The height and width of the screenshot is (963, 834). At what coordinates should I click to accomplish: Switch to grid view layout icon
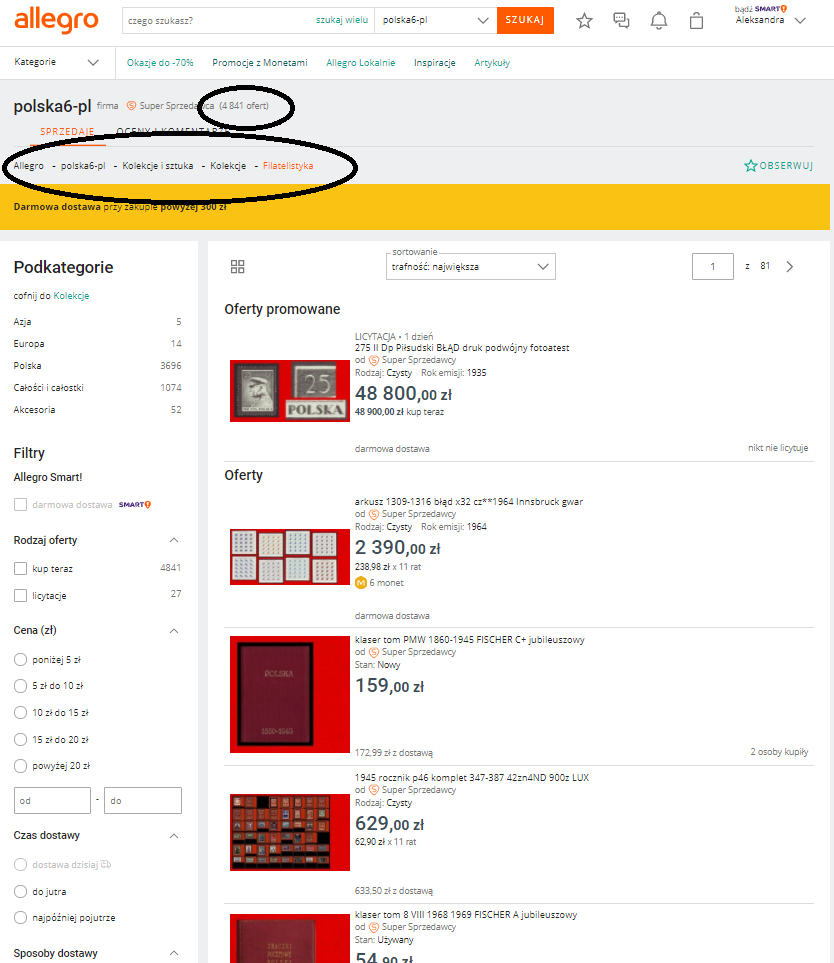click(237, 267)
